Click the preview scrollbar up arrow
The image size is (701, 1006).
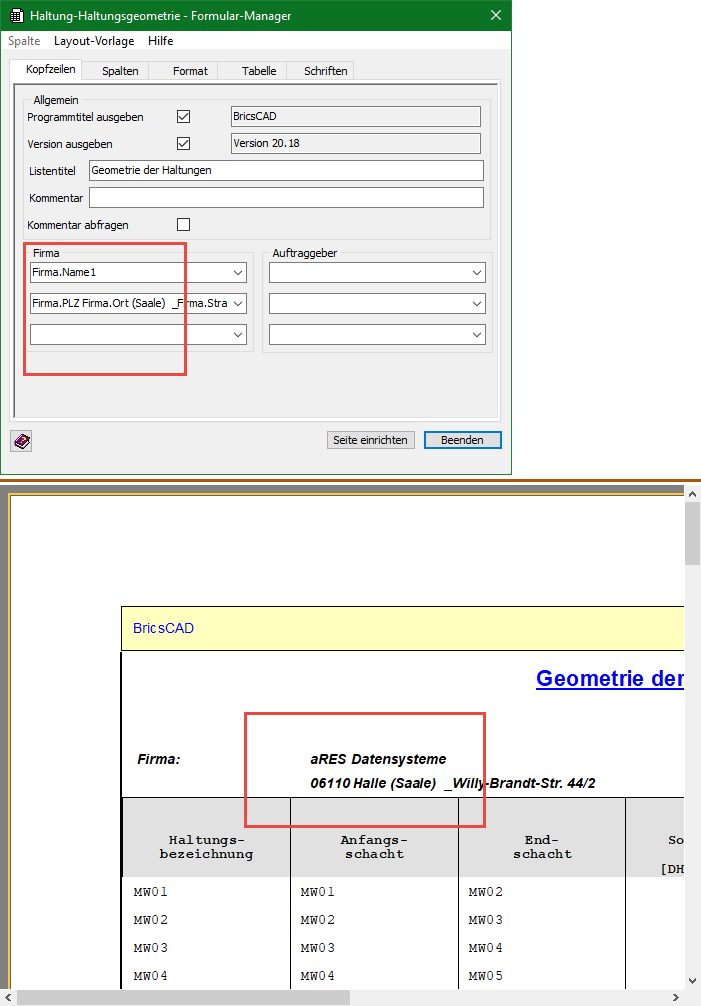pos(692,493)
